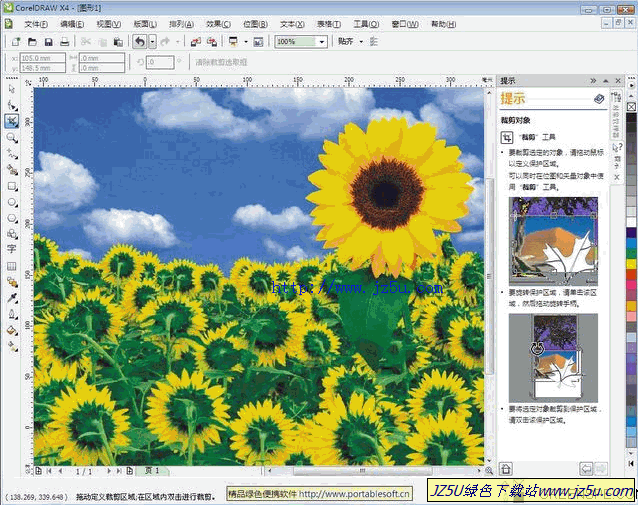Click the 清除裁剪选取框 button
This screenshot has width=638, height=505.
coord(221,62)
